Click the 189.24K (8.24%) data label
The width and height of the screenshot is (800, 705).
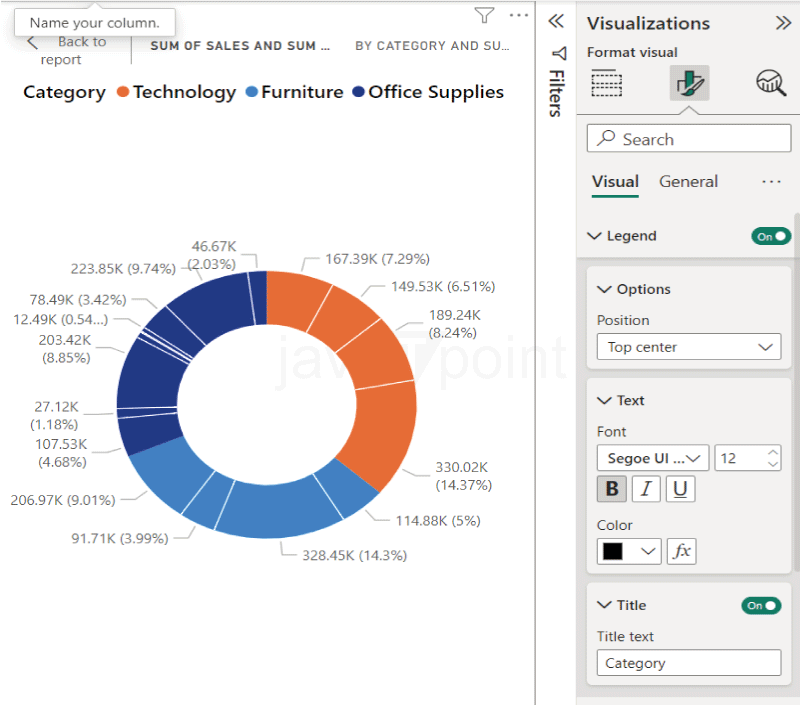454,324
